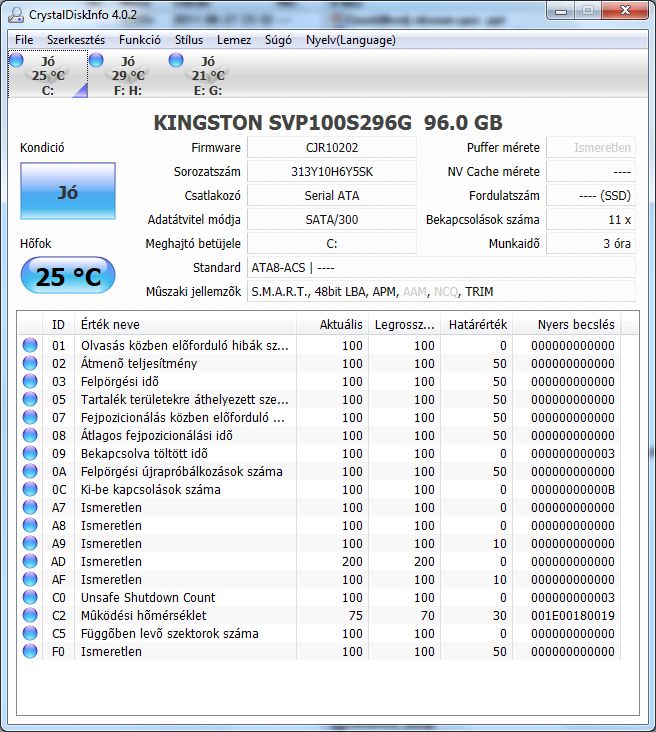
Task: Click status orb of attribute A8 row
Action: coord(30,525)
